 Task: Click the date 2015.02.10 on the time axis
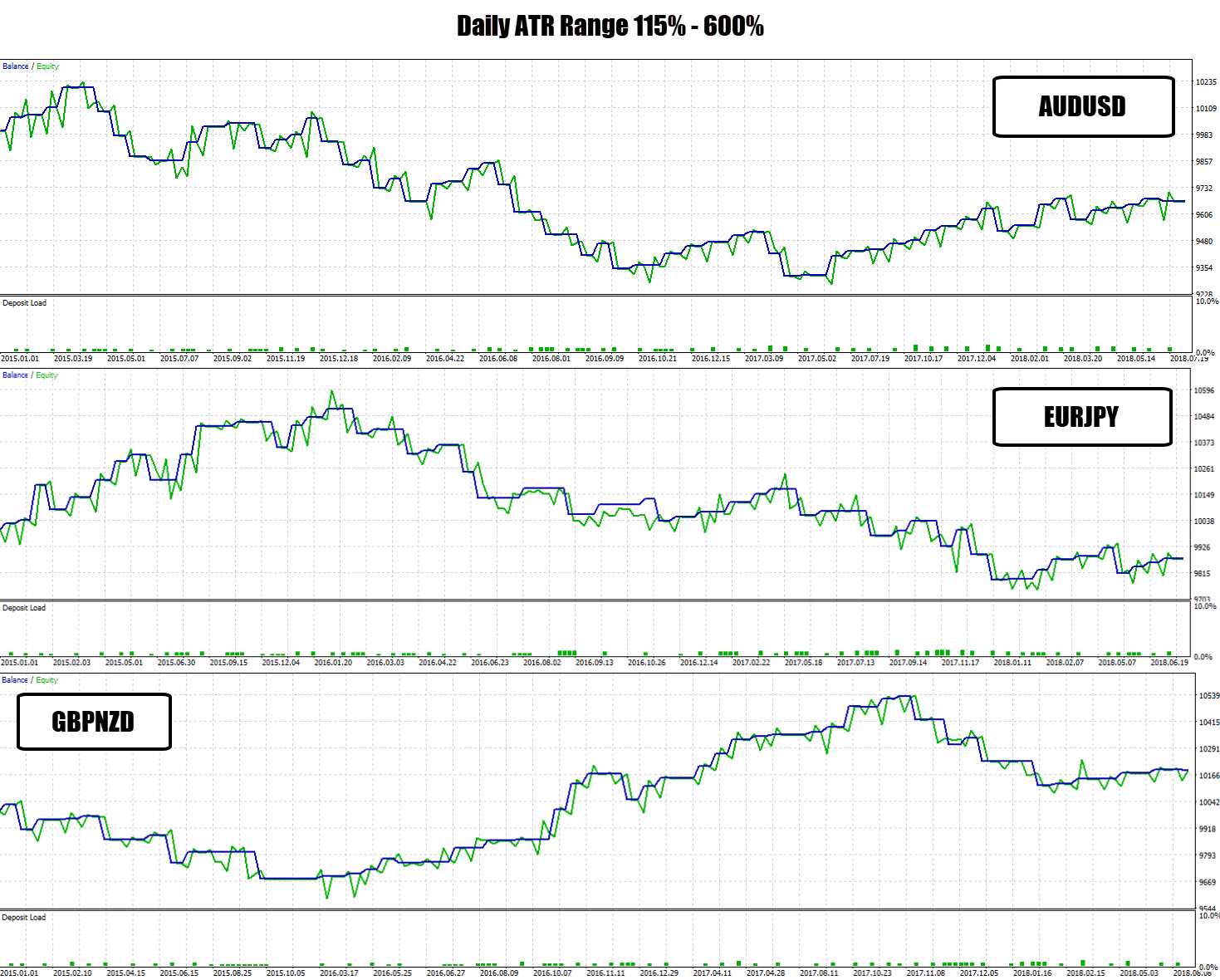[x=73, y=973]
